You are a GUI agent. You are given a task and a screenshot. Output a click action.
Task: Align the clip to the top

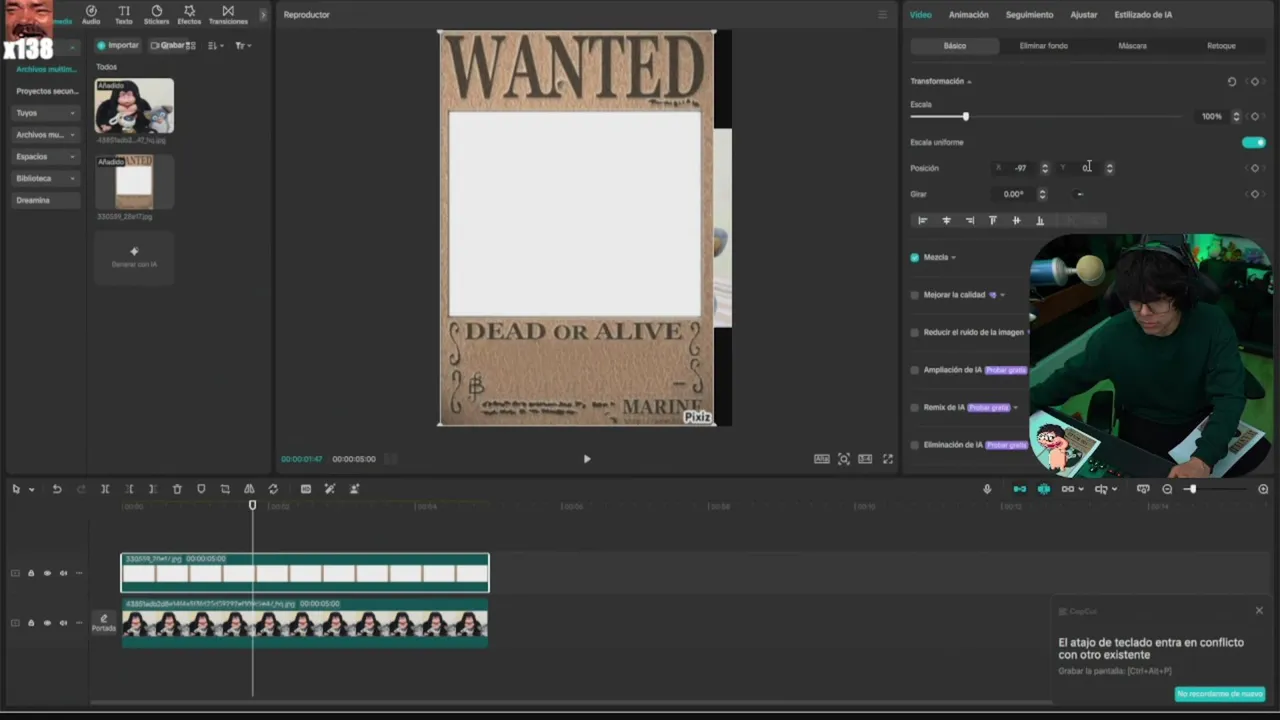993,221
